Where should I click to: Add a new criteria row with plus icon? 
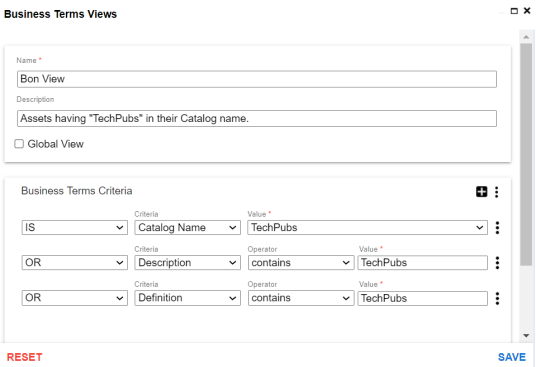click(x=481, y=192)
